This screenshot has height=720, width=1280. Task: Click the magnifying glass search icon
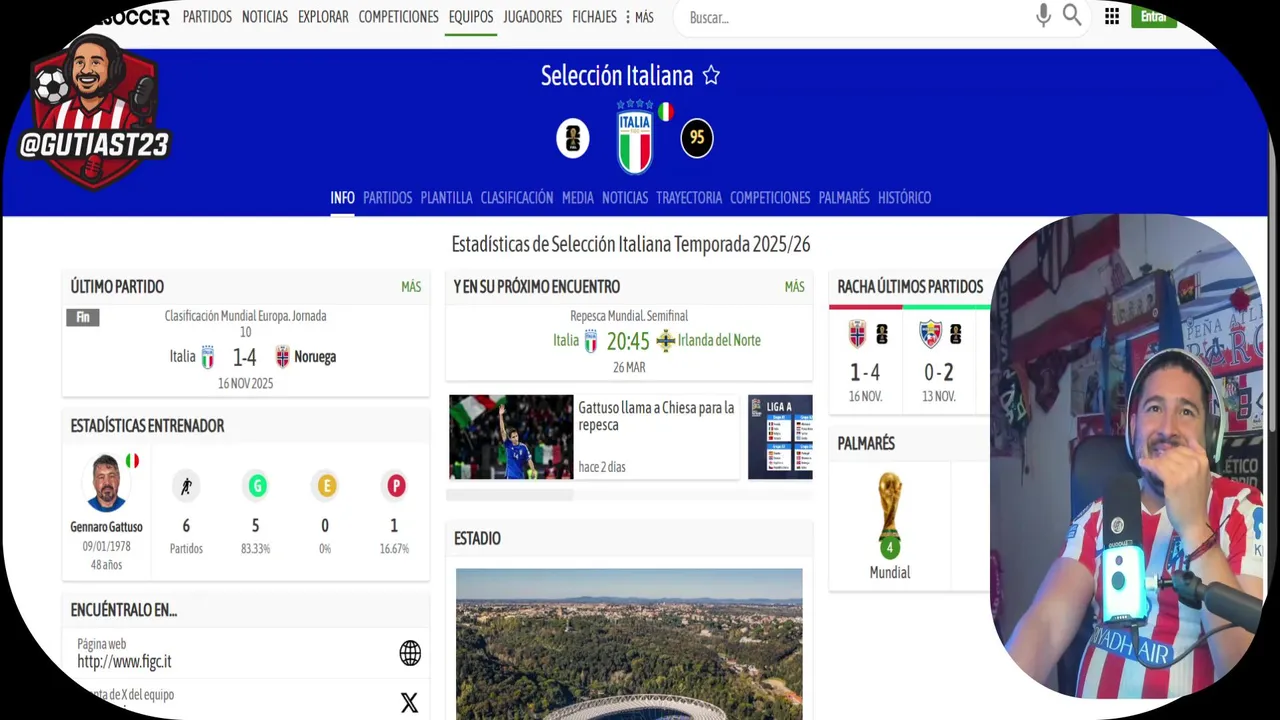tap(1072, 16)
